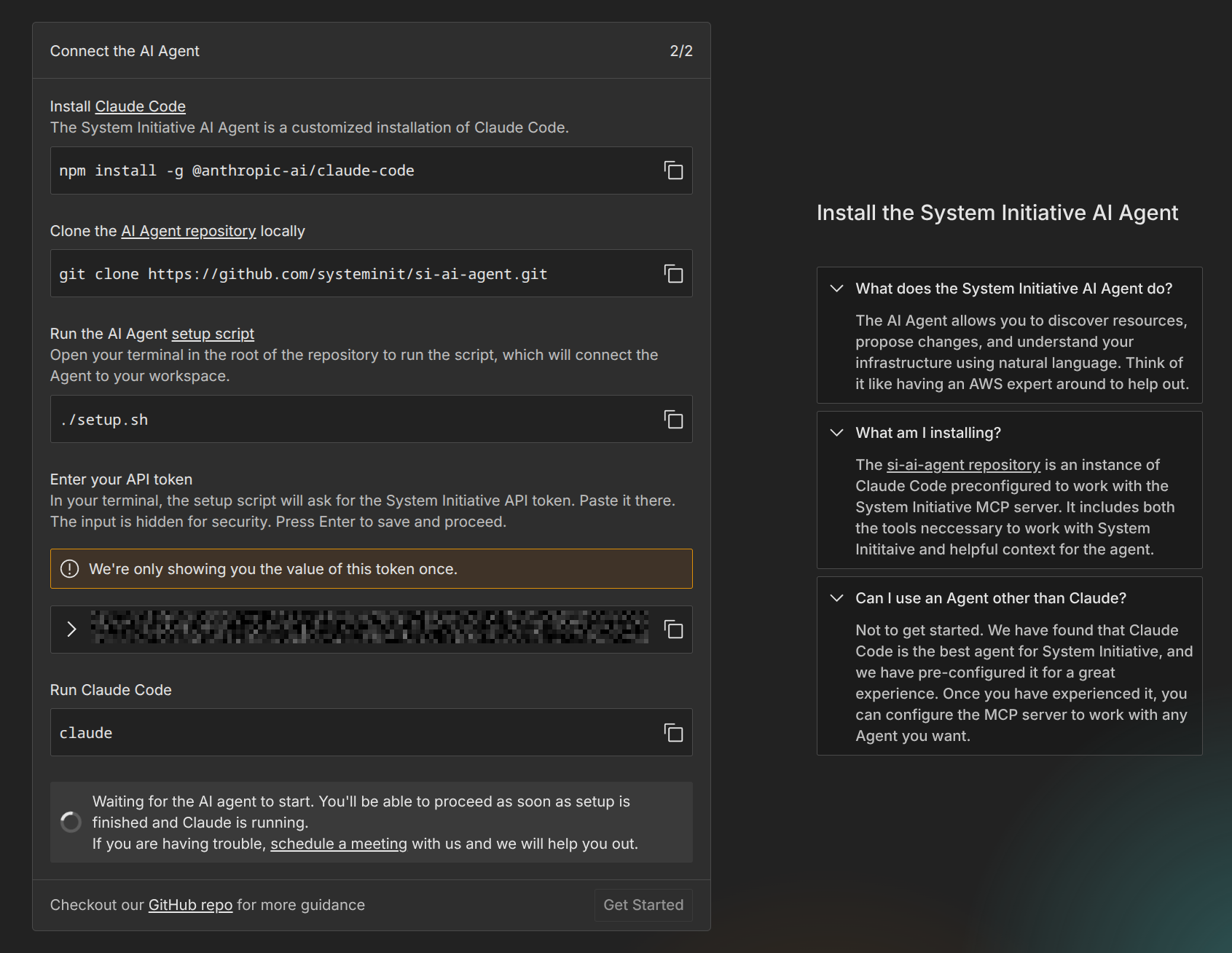Open the AI Agent repository link
Image resolution: width=1232 pixels, height=953 pixels.
point(188,231)
